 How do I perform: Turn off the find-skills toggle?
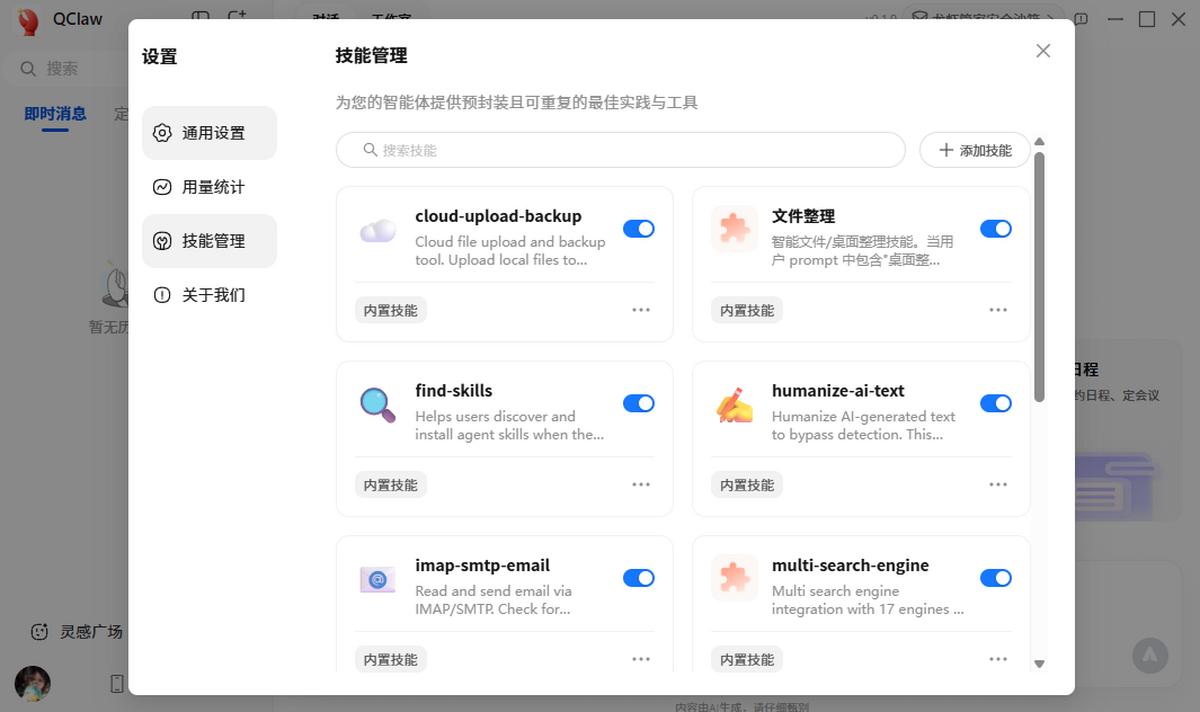tap(638, 403)
